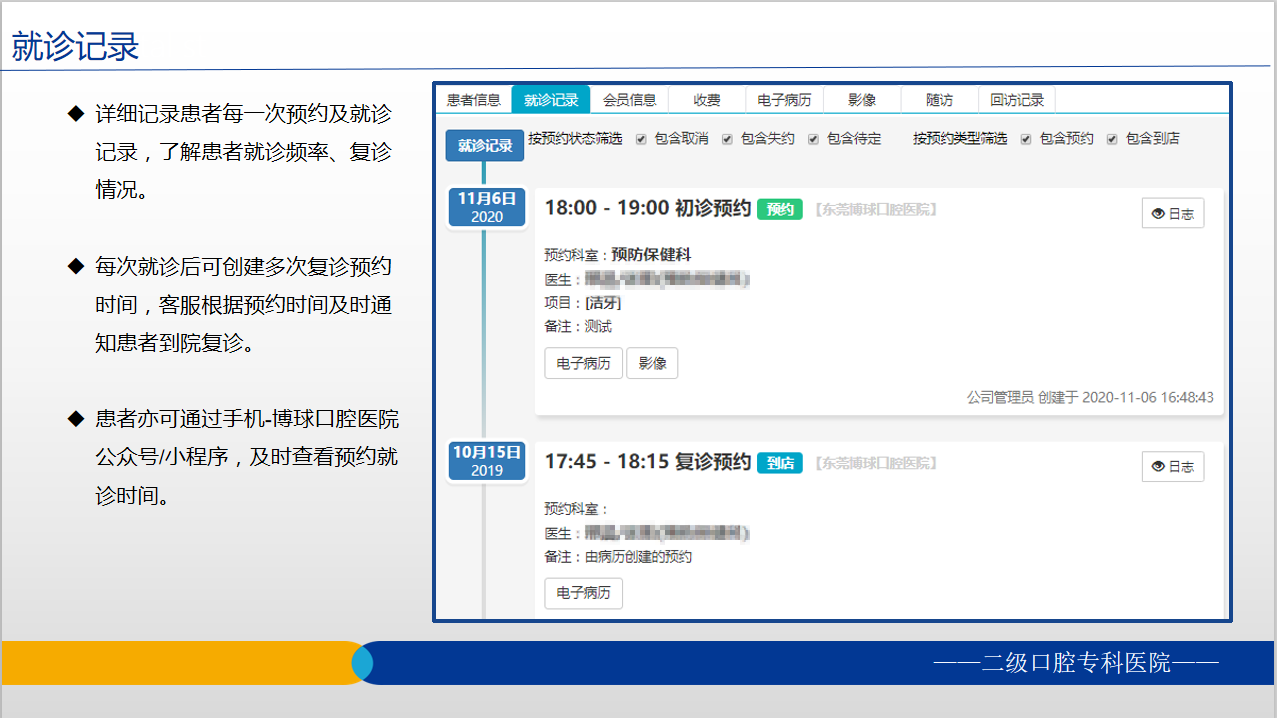Image resolution: width=1277 pixels, height=718 pixels.
Task: Click the eye icon inside the top 日志 button
Action: [x=1157, y=213]
